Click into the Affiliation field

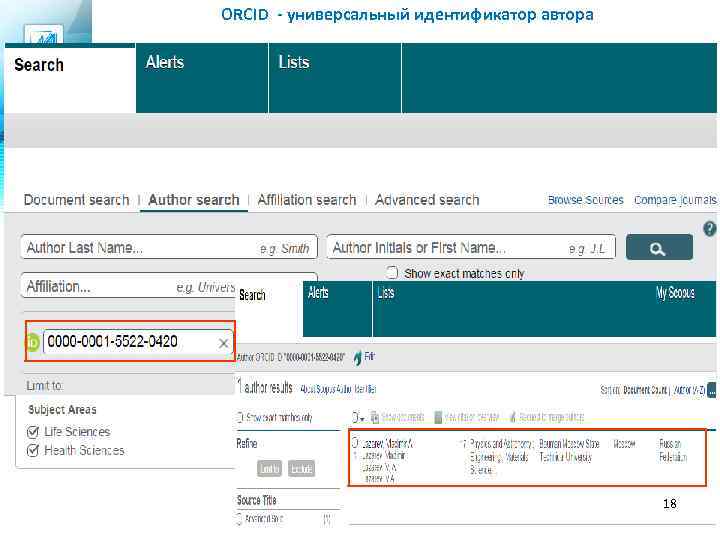pyautogui.click(x=129, y=287)
